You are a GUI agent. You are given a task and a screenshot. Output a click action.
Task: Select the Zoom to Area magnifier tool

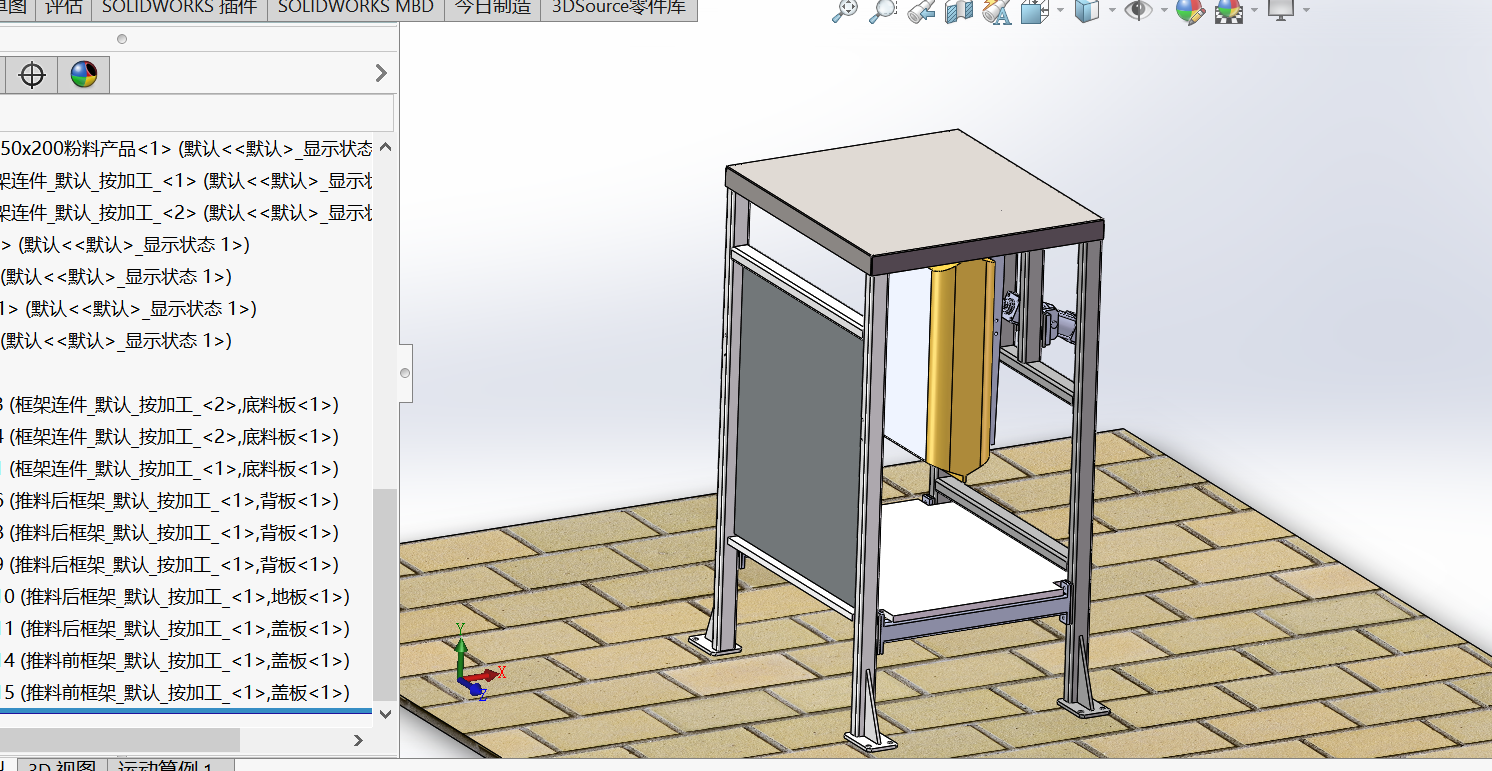click(883, 11)
